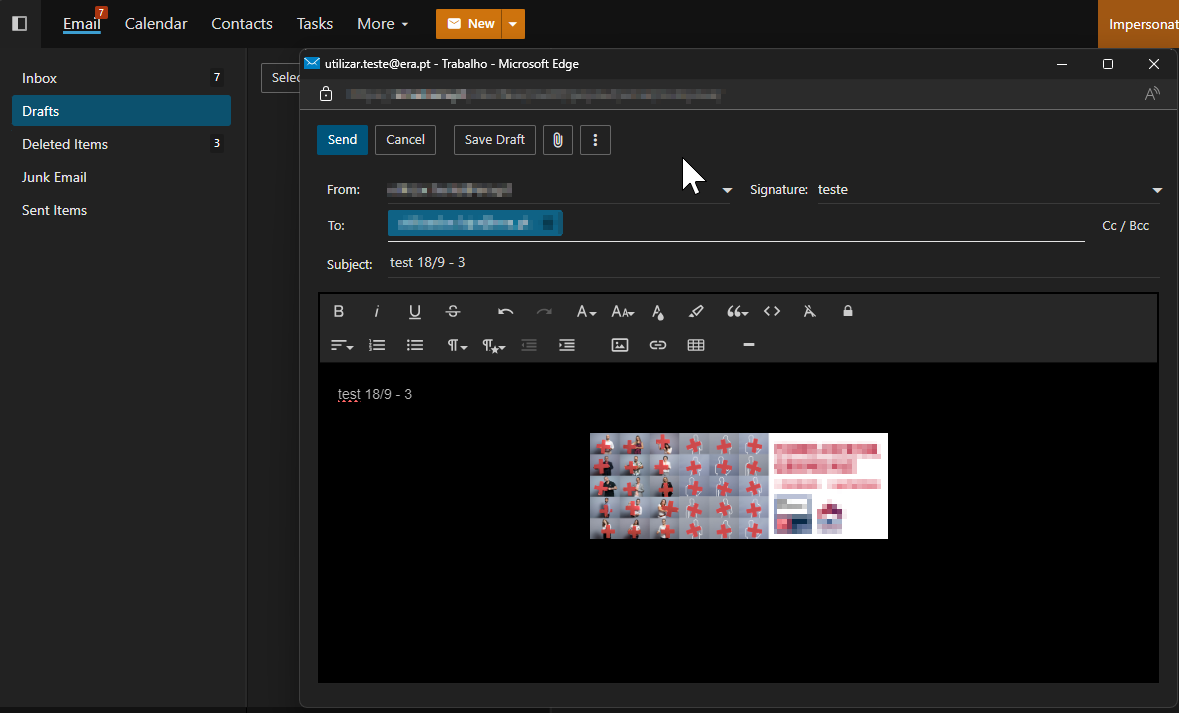Expand the Signature dropdown showing teste
This screenshot has width=1179, height=713.
pos(1157,190)
